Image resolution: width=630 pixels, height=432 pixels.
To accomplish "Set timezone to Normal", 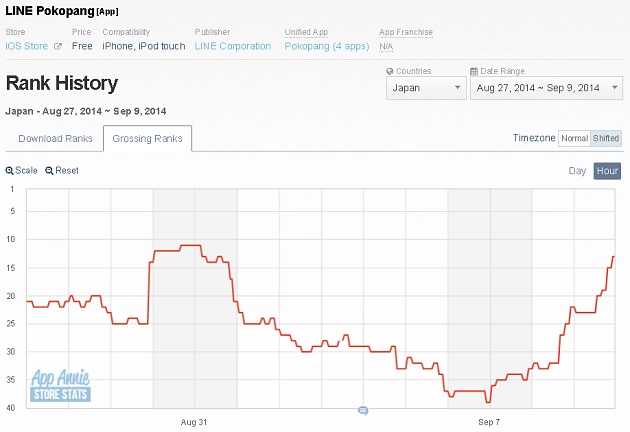I will point(574,138).
